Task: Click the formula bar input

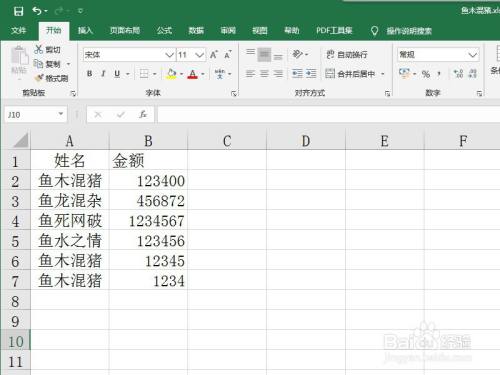Action: pos(329,114)
